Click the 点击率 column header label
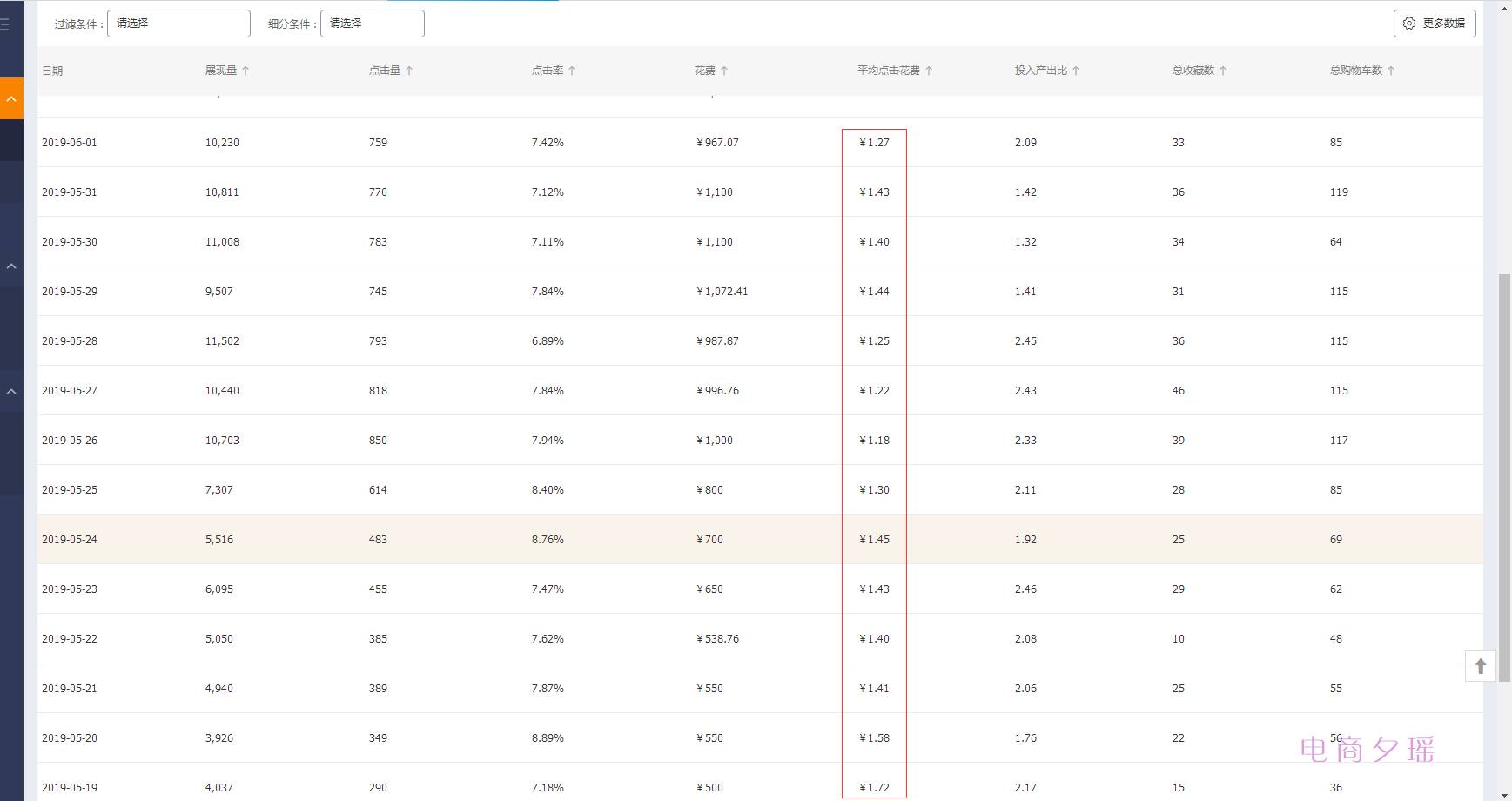This screenshot has width=1512, height=801. coord(548,71)
